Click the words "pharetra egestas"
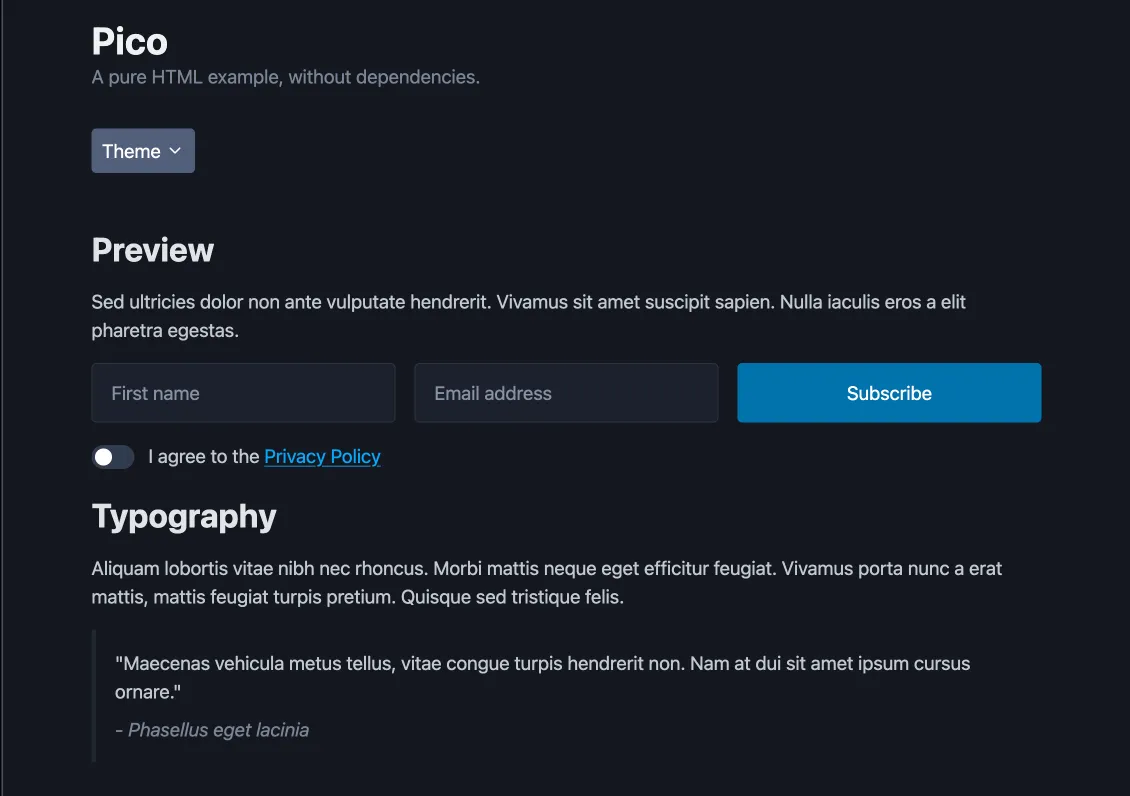The image size is (1130, 796). pyautogui.click(x=165, y=331)
